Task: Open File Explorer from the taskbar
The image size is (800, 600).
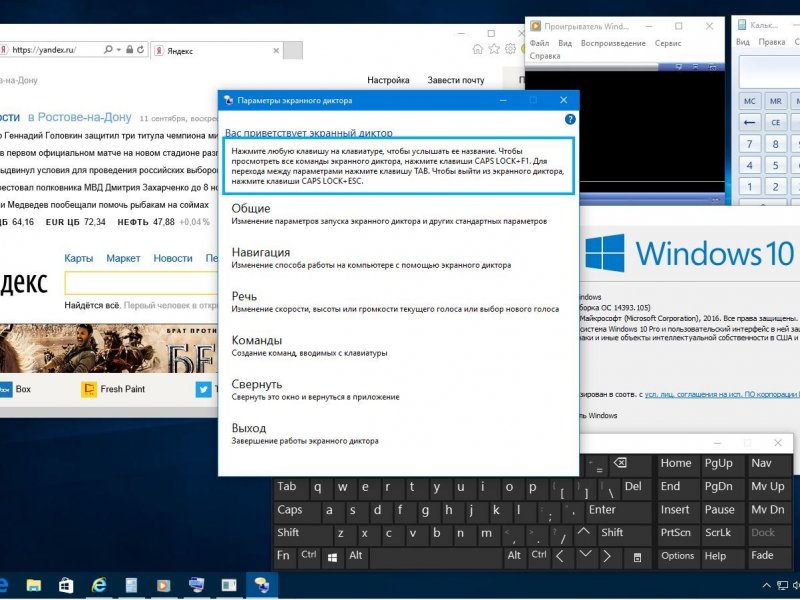Action: tap(34, 585)
